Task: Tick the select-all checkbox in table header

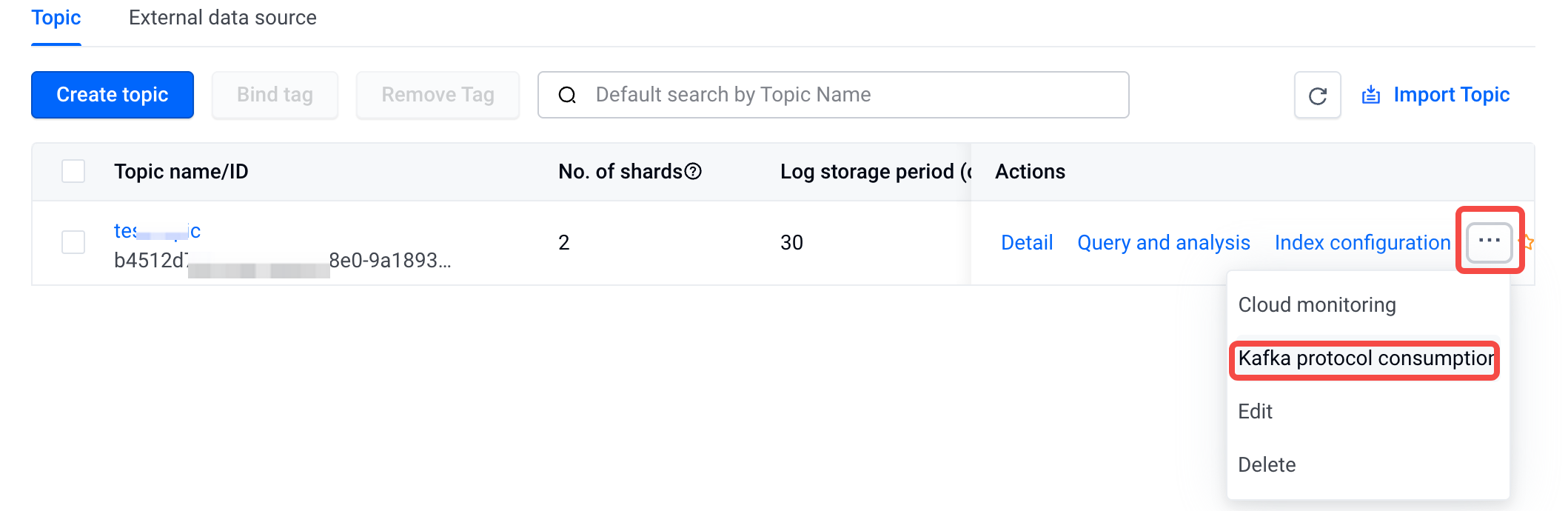Action: click(73, 171)
